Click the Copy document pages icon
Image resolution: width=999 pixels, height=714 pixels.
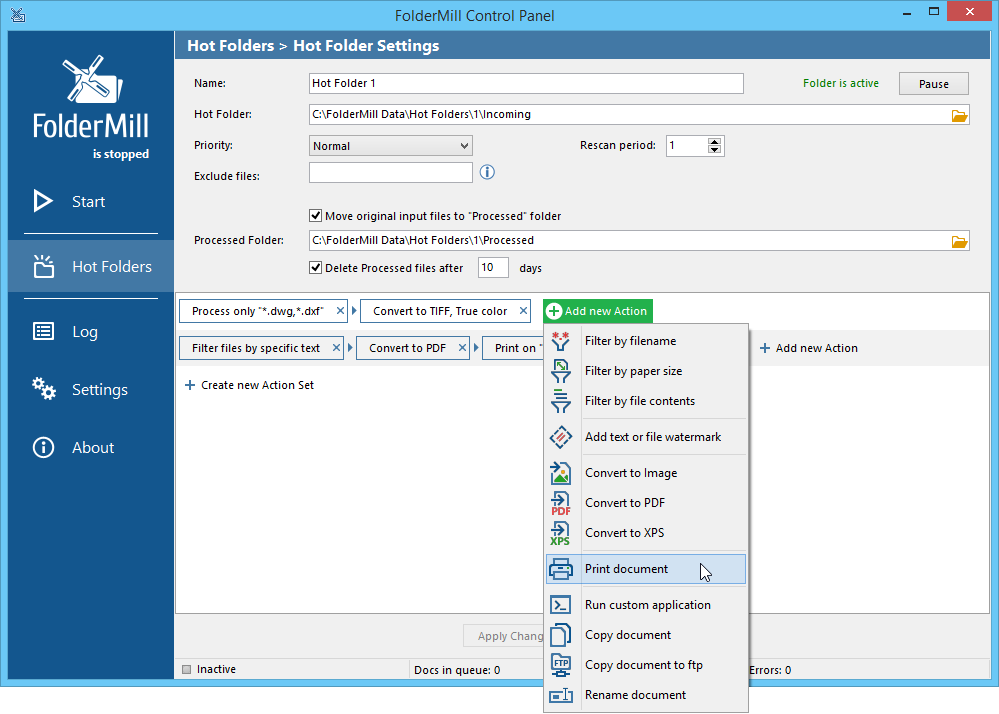click(561, 635)
